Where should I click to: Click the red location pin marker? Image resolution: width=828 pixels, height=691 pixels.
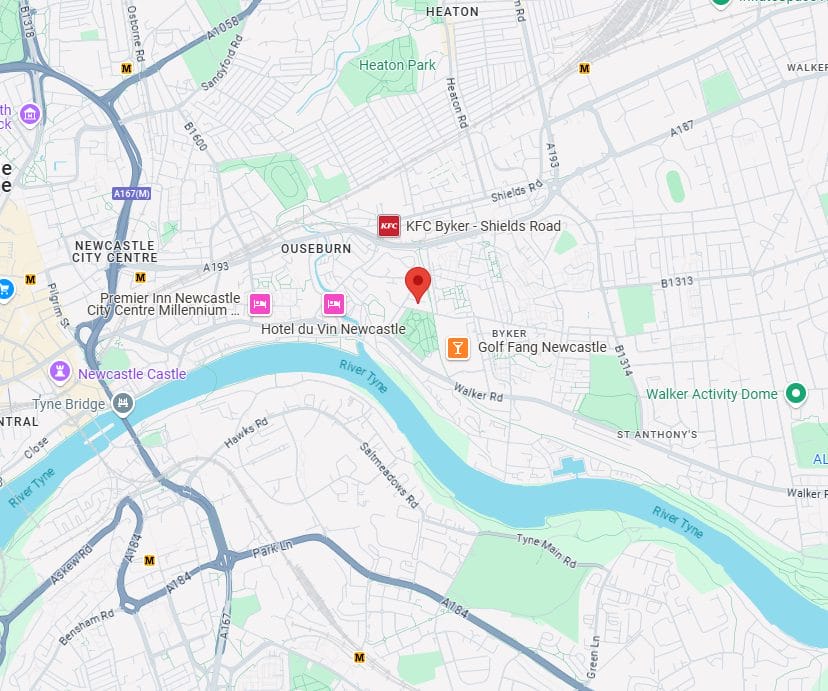(x=418, y=285)
